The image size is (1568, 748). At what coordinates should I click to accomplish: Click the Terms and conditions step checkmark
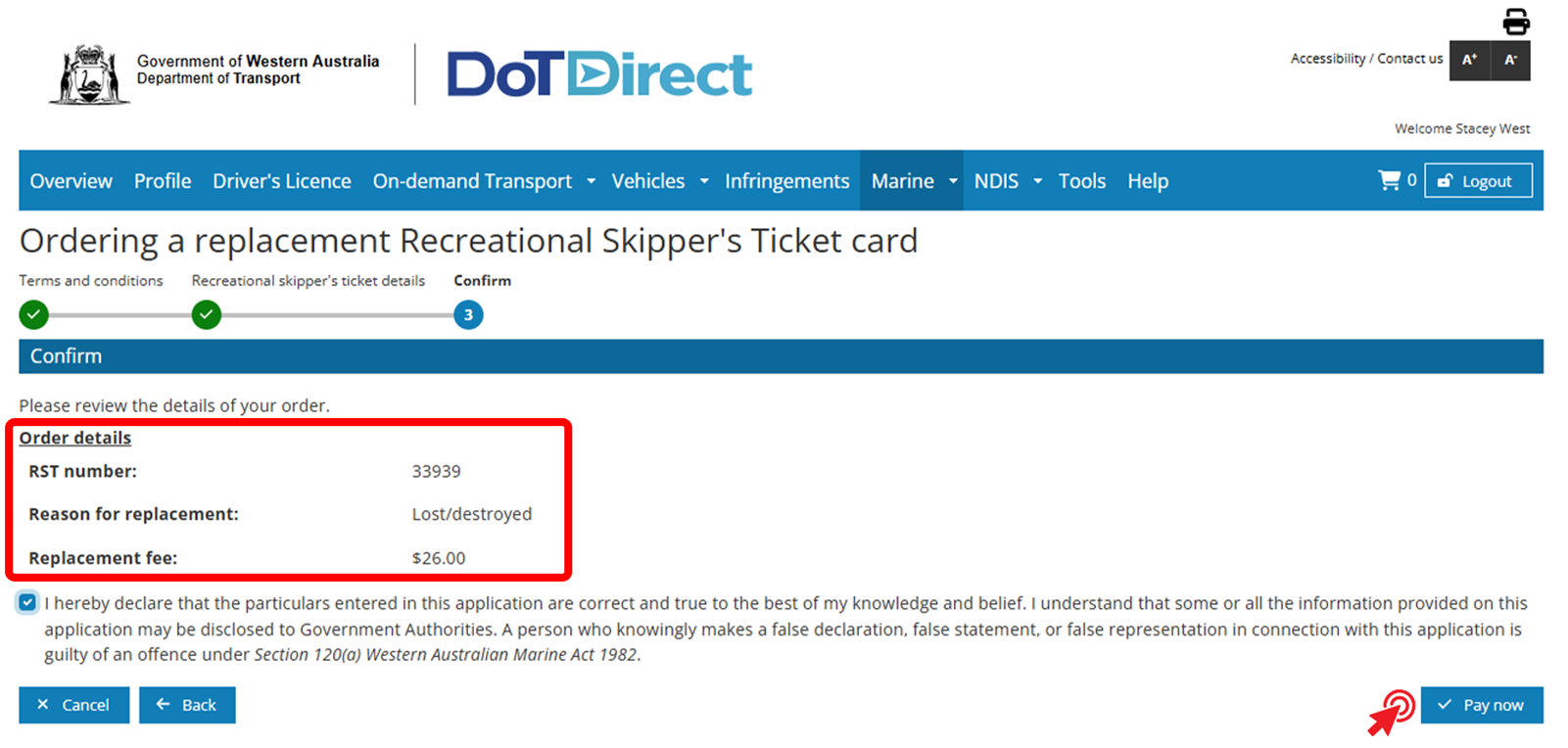(33, 315)
